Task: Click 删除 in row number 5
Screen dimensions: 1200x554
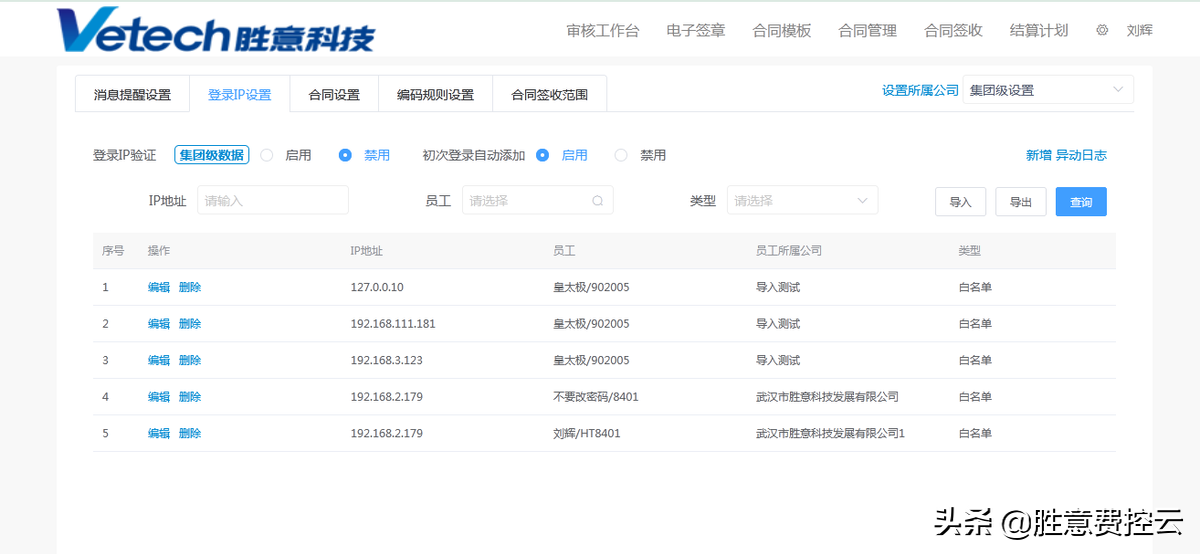Action: coord(190,434)
